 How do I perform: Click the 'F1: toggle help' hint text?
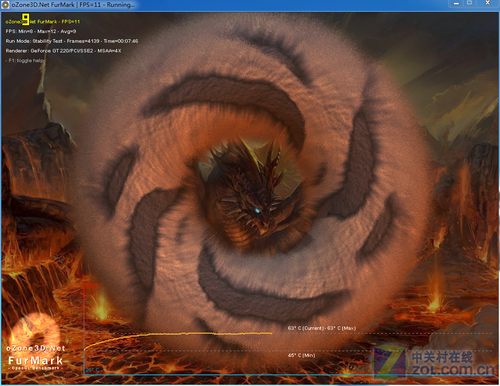pos(24,60)
